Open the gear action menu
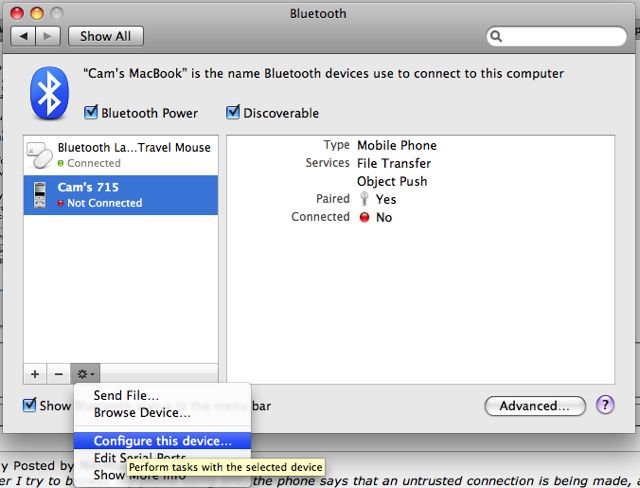 tap(85, 374)
